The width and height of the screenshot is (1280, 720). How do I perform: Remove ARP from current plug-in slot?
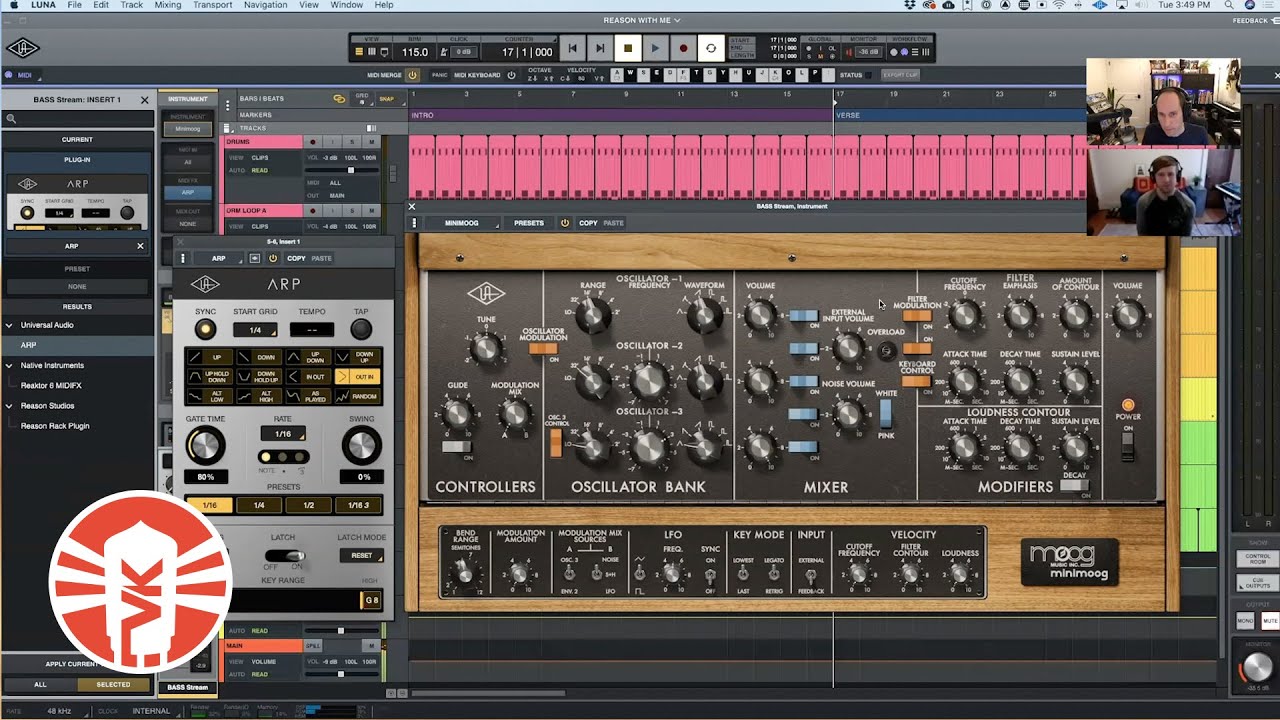(x=140, y=246)
